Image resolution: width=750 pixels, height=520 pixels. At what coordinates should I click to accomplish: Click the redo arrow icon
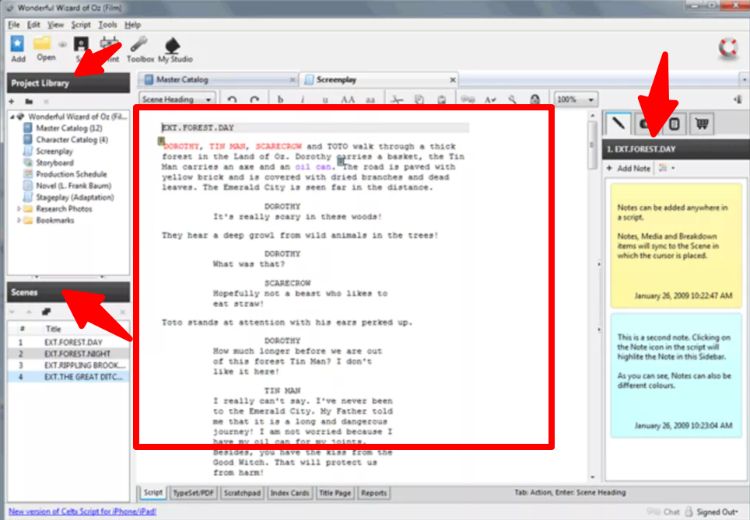(254, 100)
